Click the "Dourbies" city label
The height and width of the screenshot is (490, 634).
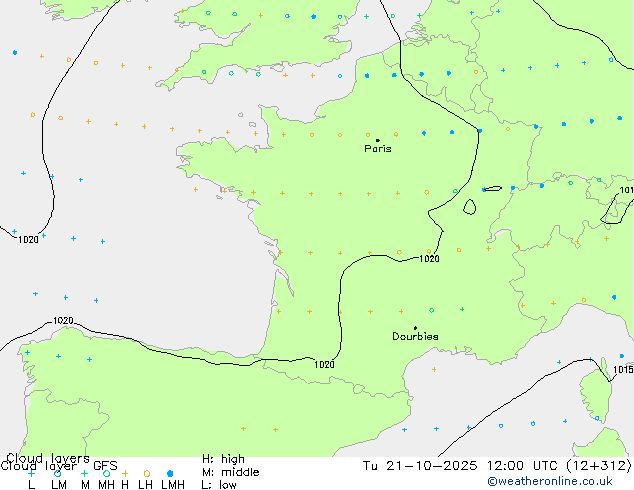coord(415,336)
